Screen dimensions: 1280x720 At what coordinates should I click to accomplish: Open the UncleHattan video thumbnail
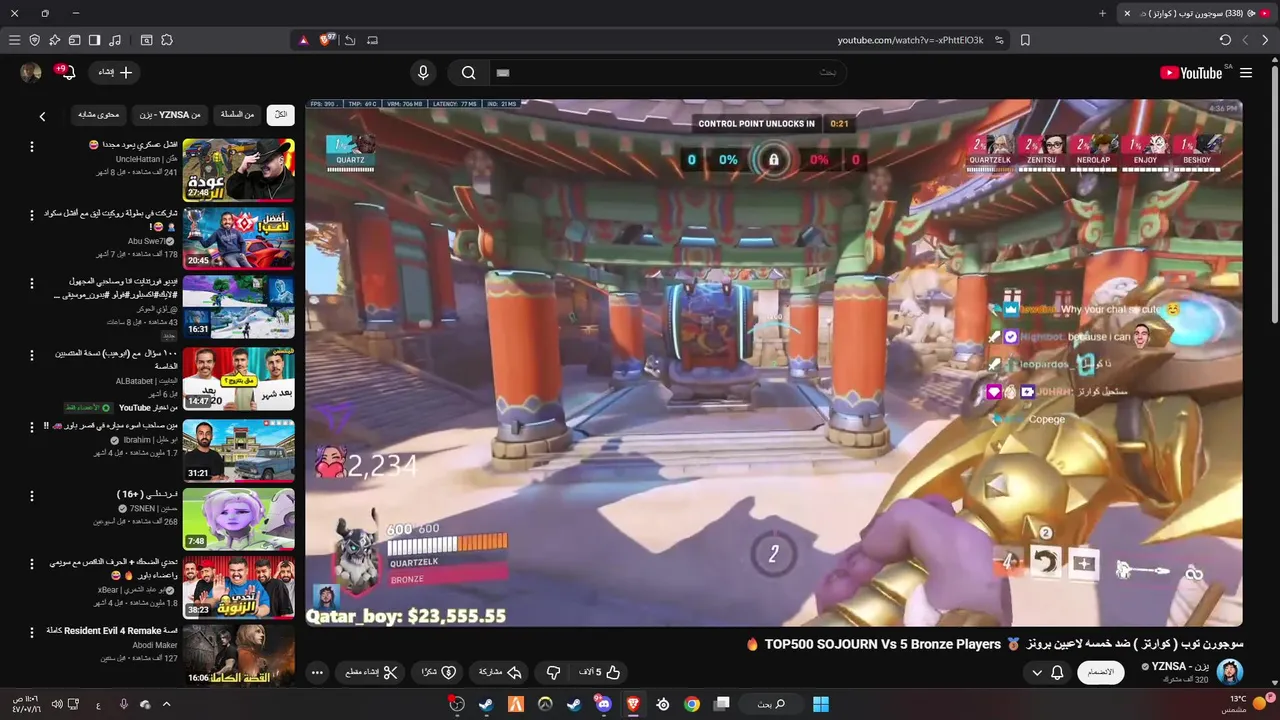pyautogui.click(x=239, y=170)
